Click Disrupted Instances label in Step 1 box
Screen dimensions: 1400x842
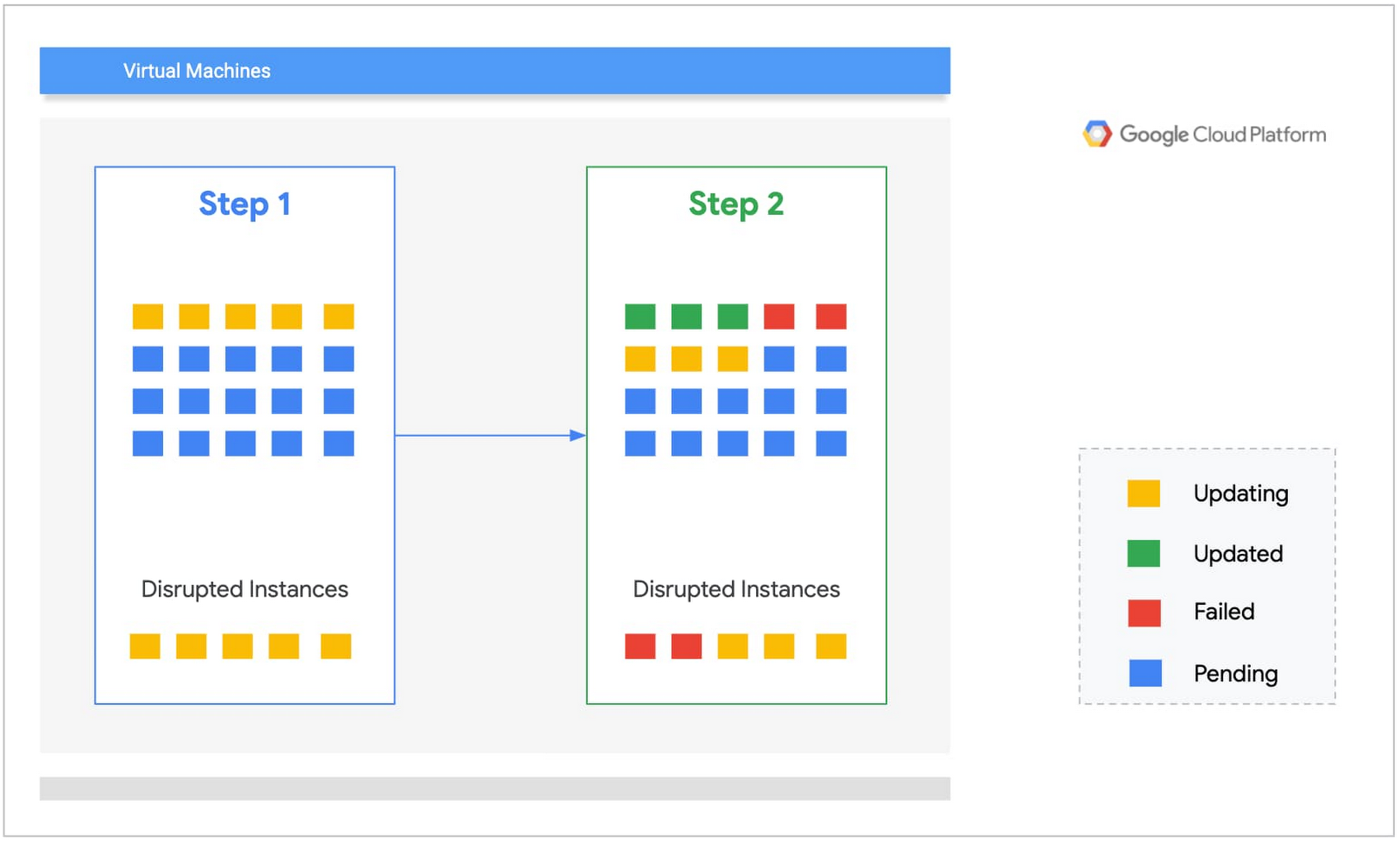click(x=245, y=589)
